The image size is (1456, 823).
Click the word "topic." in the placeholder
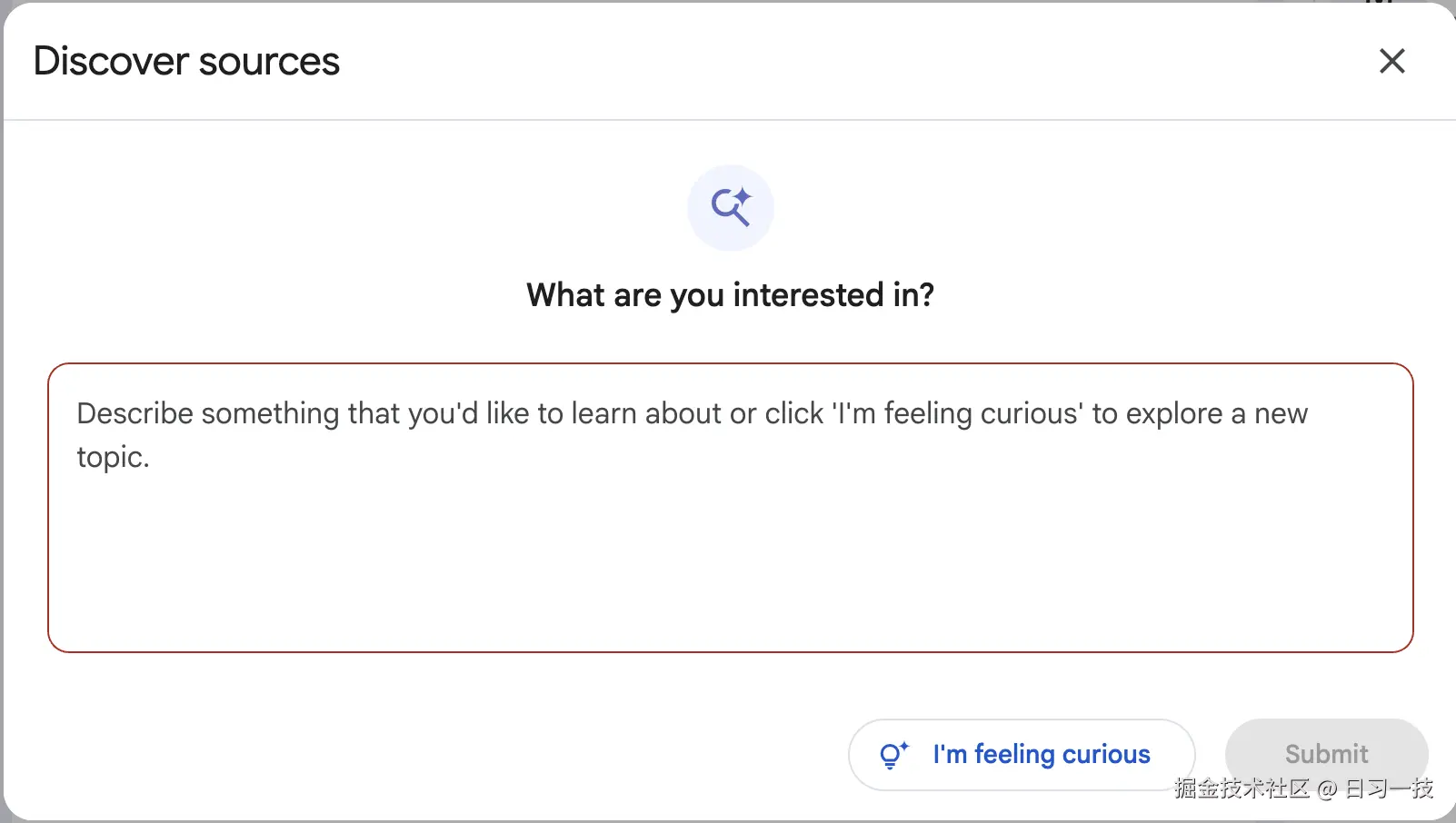pos(113,457)
